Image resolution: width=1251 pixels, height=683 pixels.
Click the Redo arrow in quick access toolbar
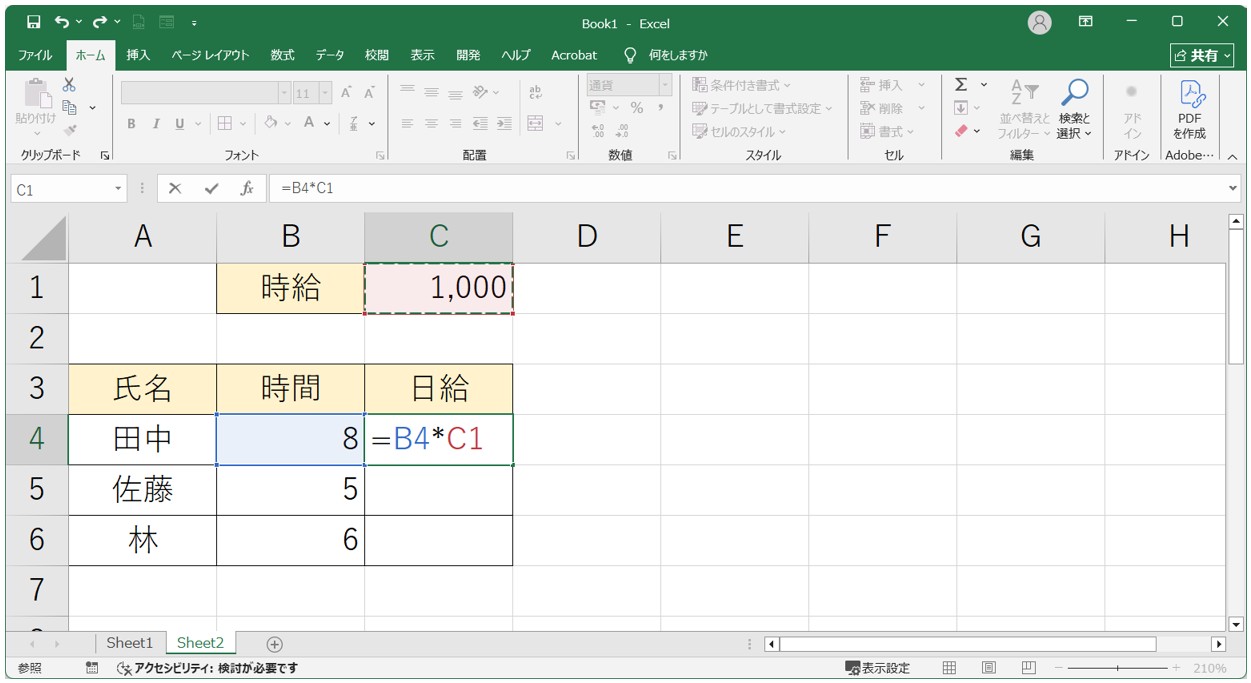pyautogui.click(x=99, y=21)
